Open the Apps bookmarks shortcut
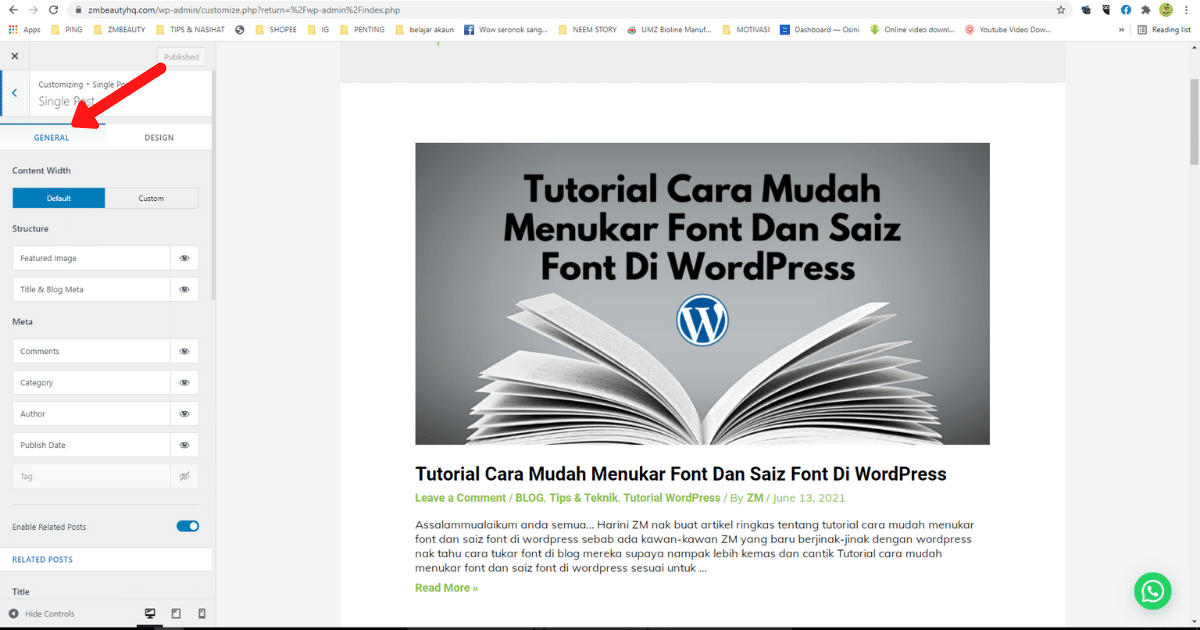The width and height of the screenshot is (1200, 630). (x=25, y=29)
